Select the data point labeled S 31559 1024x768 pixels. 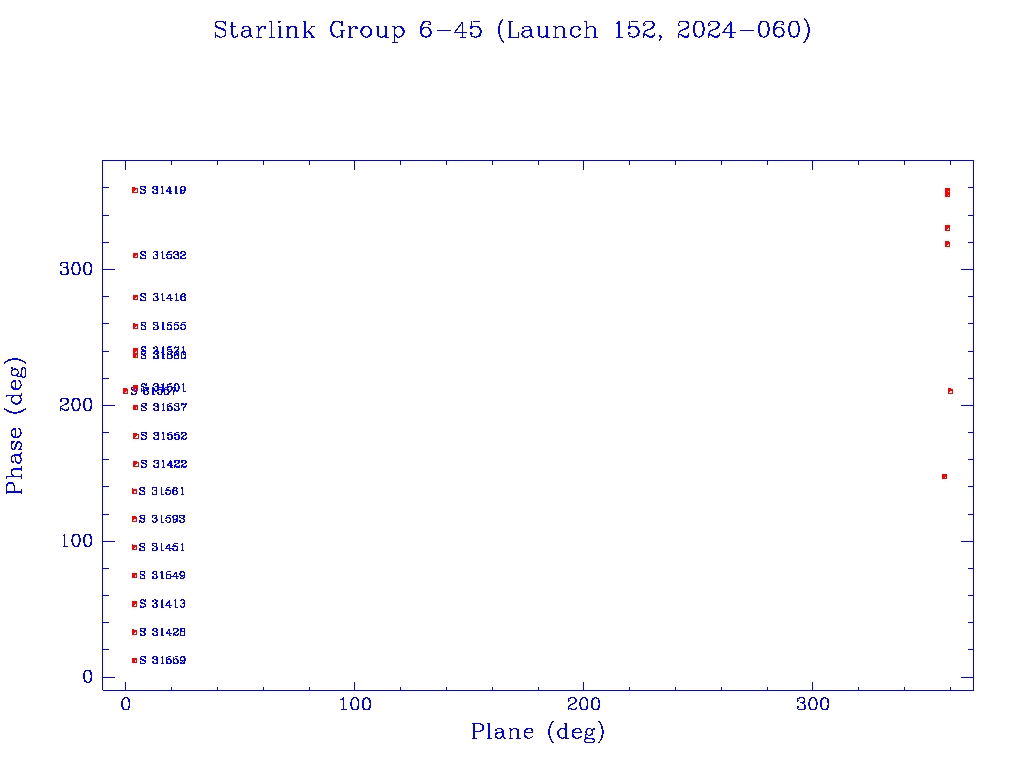(x=135, y=660)
